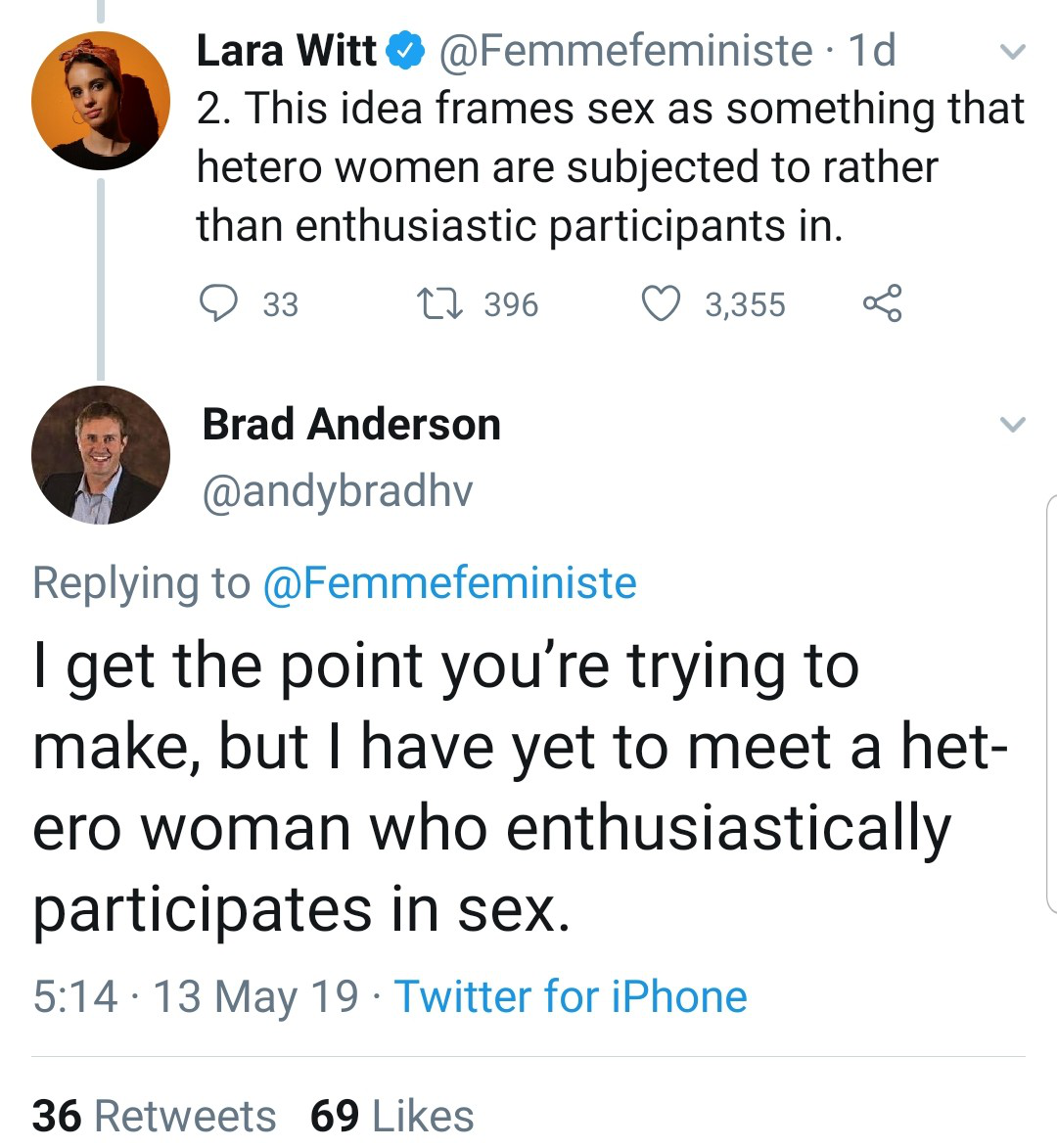Click the Brad Anderson display name
Viewport: 1057px width, 1148px height.
(351, 425)
